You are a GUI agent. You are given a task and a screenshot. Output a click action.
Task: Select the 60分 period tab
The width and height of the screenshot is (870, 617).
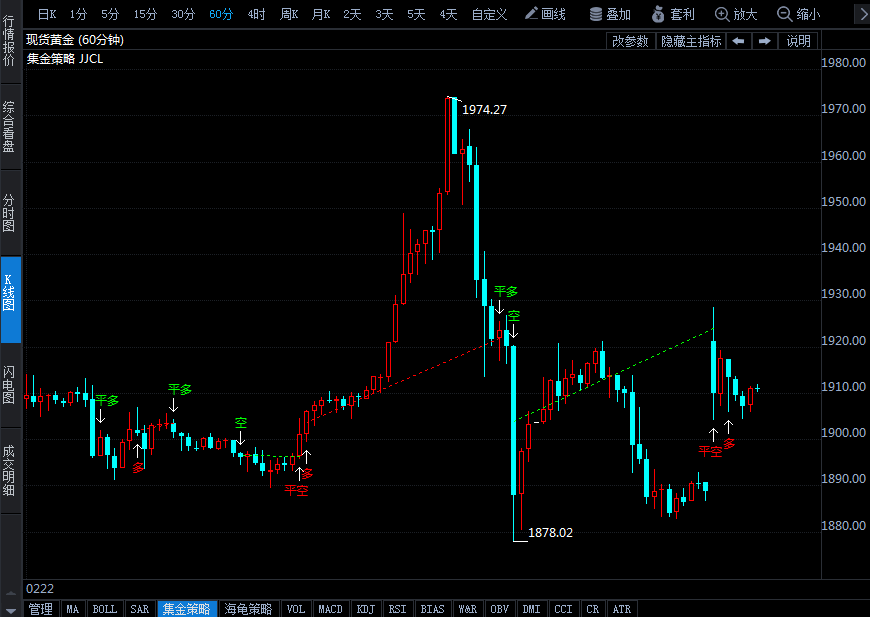tap(221, 14)
